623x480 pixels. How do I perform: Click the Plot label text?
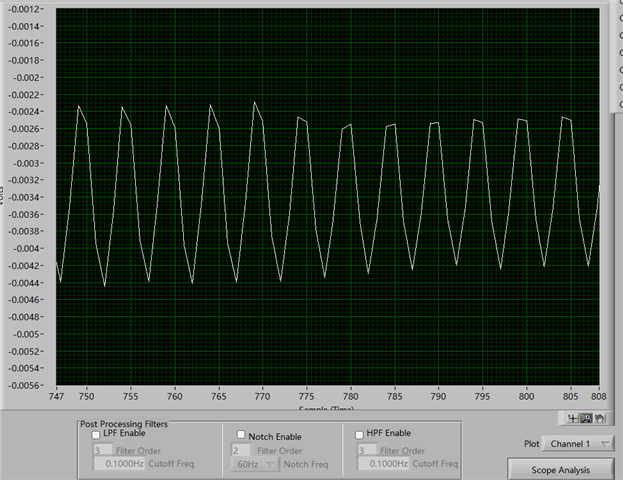(x=531, y=444)
